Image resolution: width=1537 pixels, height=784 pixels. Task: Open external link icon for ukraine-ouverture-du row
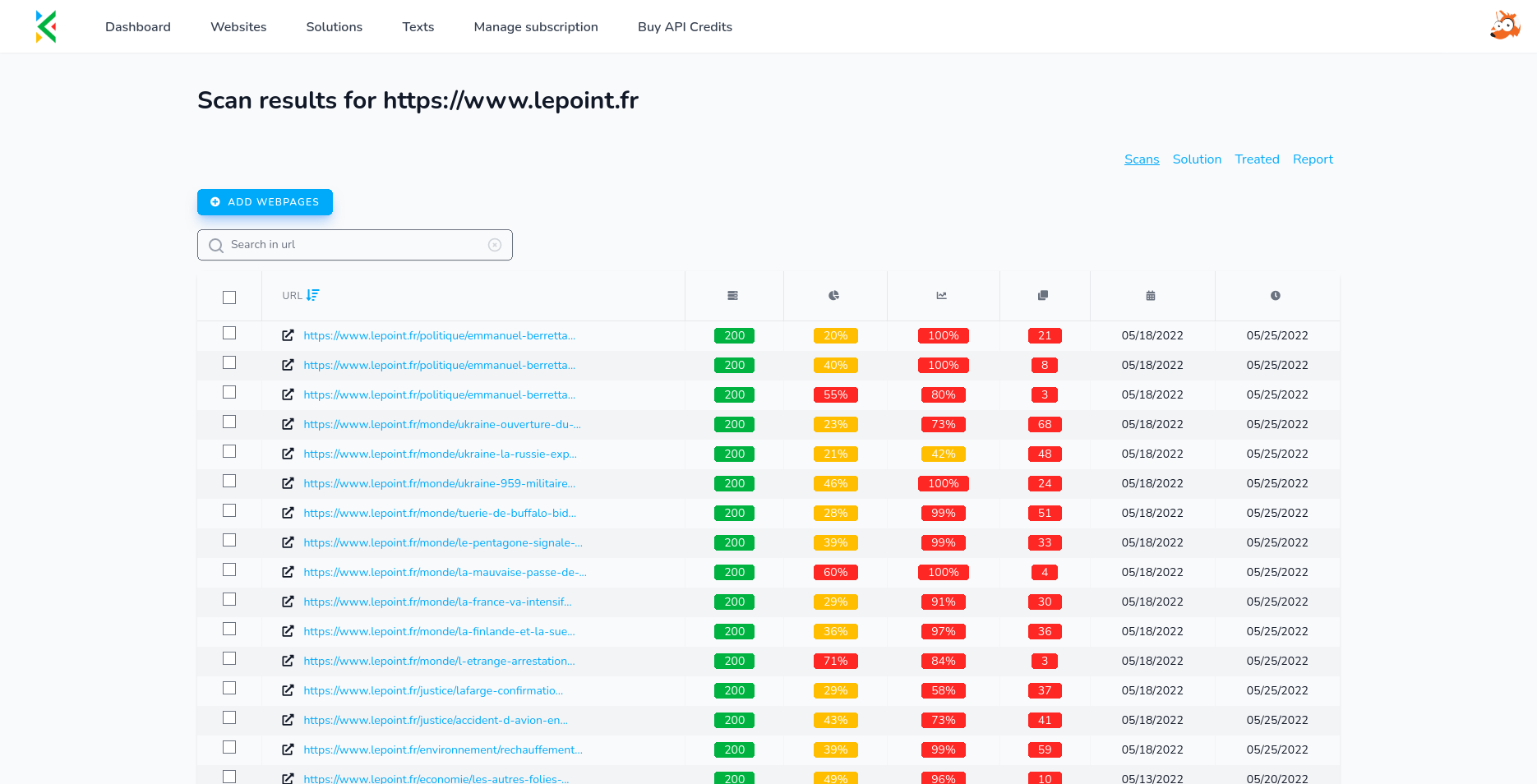(288, 424)
